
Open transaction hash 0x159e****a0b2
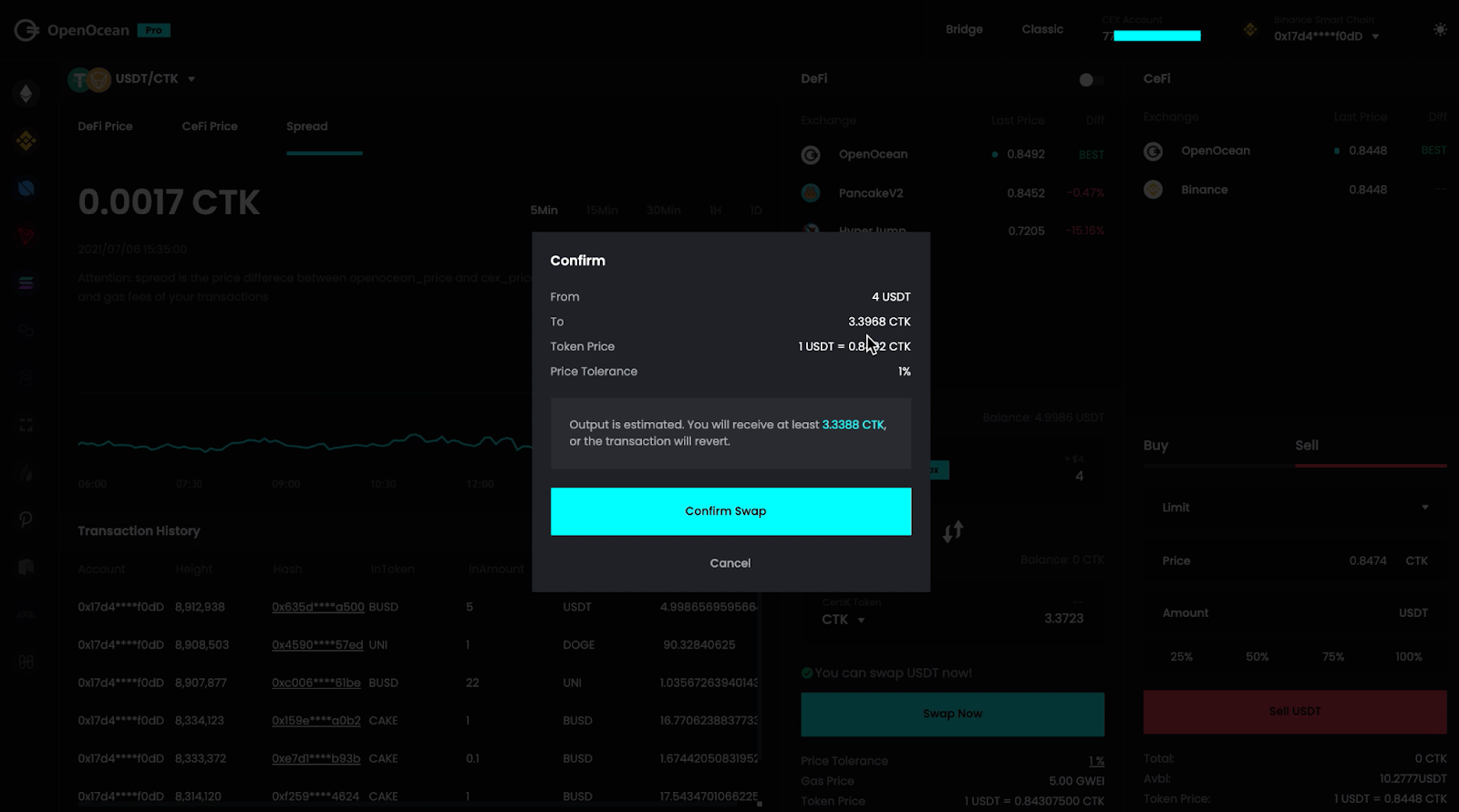pyautogui.click(x=316, y=721)
